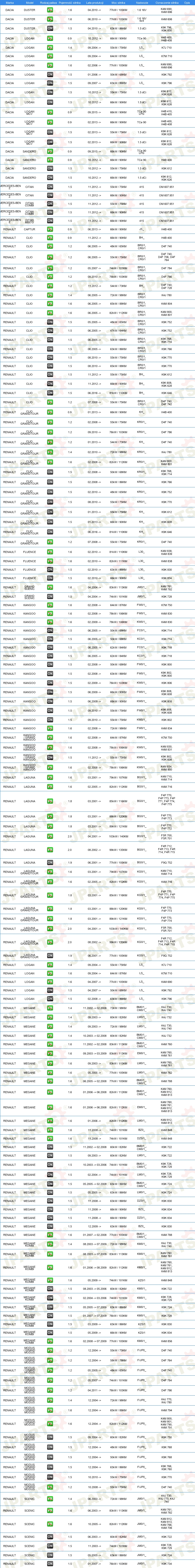Viewport: 195px width, 1568px height.
Task: Click petrol icon in Modus 04.2011 row
Action: pos(50,1391)
